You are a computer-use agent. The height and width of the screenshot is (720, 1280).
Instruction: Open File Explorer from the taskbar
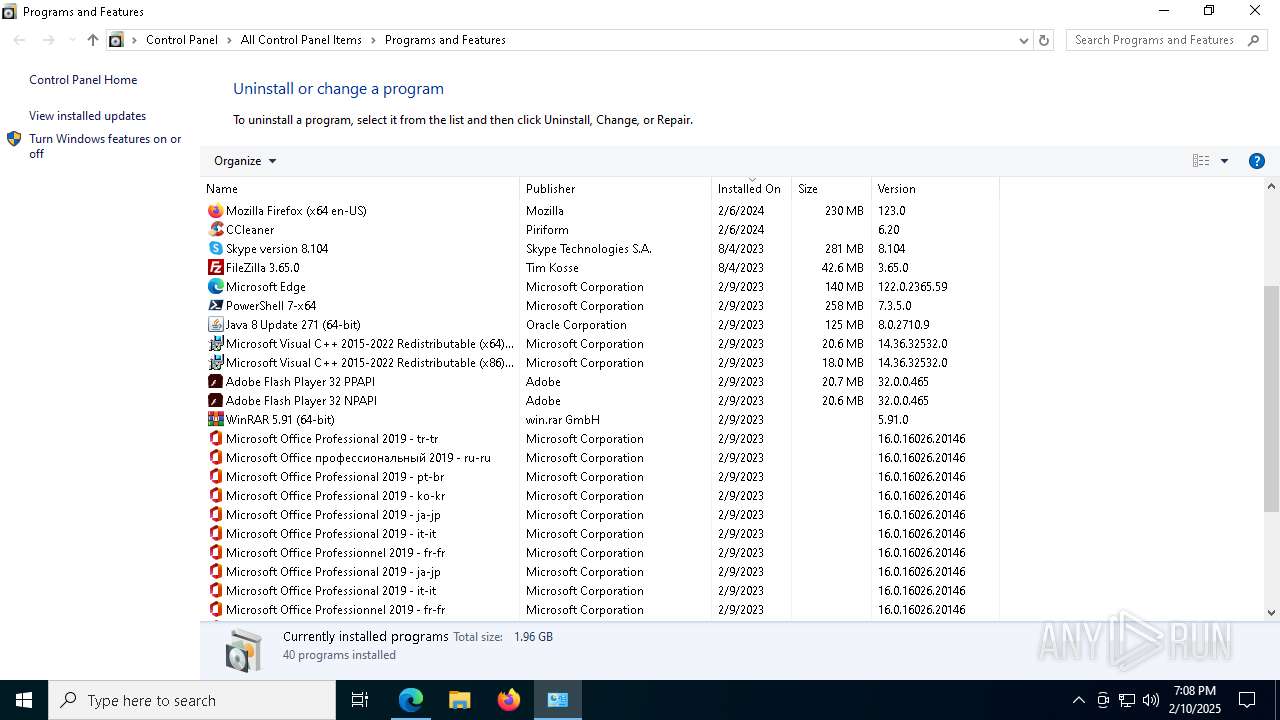460,700
